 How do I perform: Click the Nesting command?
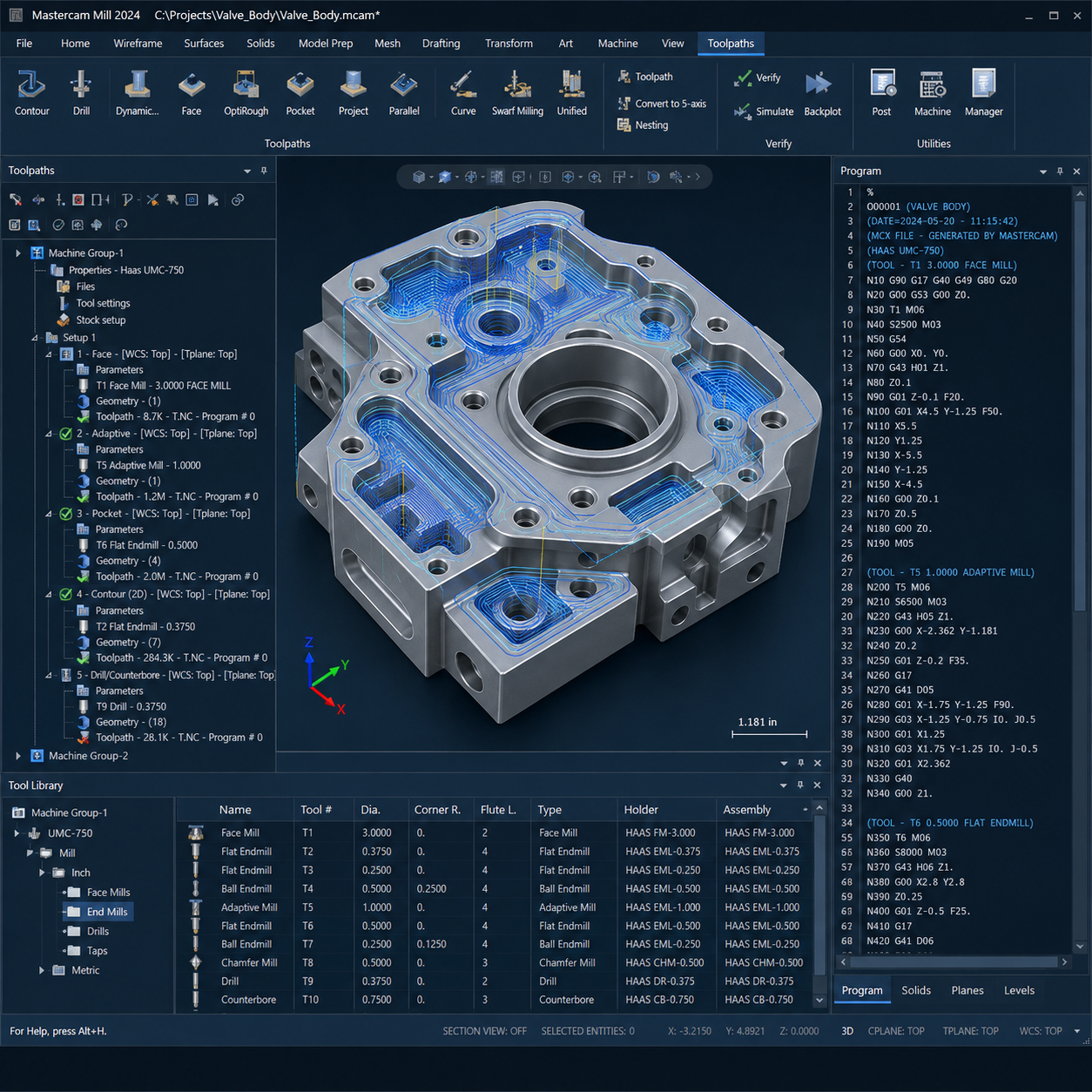[x=643, y=125]
